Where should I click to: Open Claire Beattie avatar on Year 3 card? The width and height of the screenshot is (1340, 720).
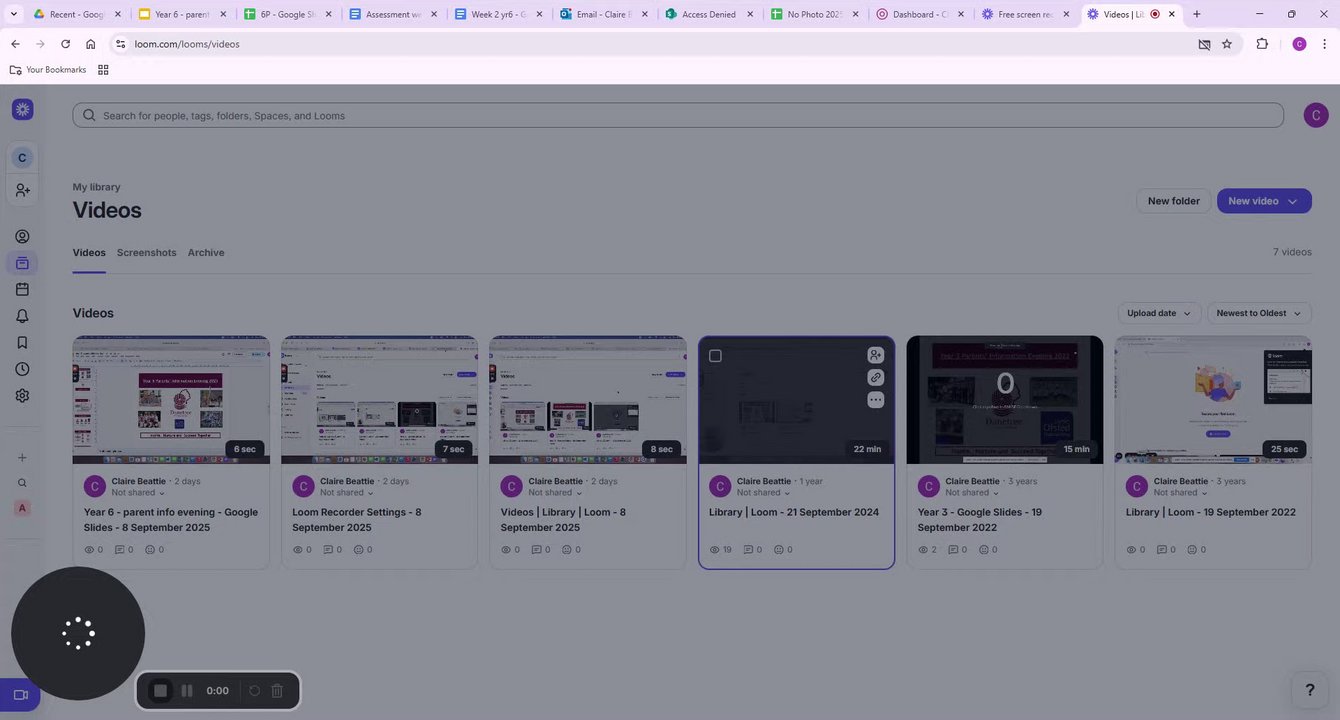[x=928, y=486]
